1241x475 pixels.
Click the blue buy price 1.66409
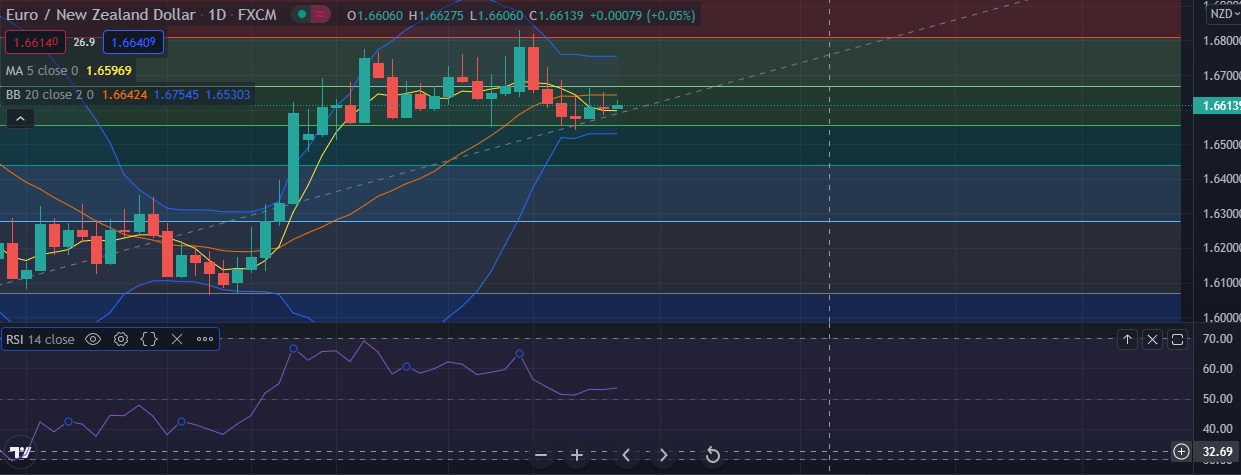[x=133, y=42]
